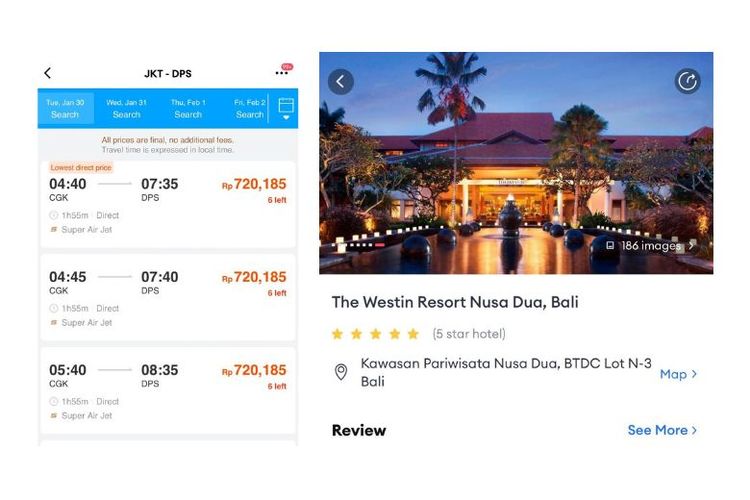This screenshot has height=500, width=750.
Task: Open the calendar date picker
Action: (x=286, y=108)
